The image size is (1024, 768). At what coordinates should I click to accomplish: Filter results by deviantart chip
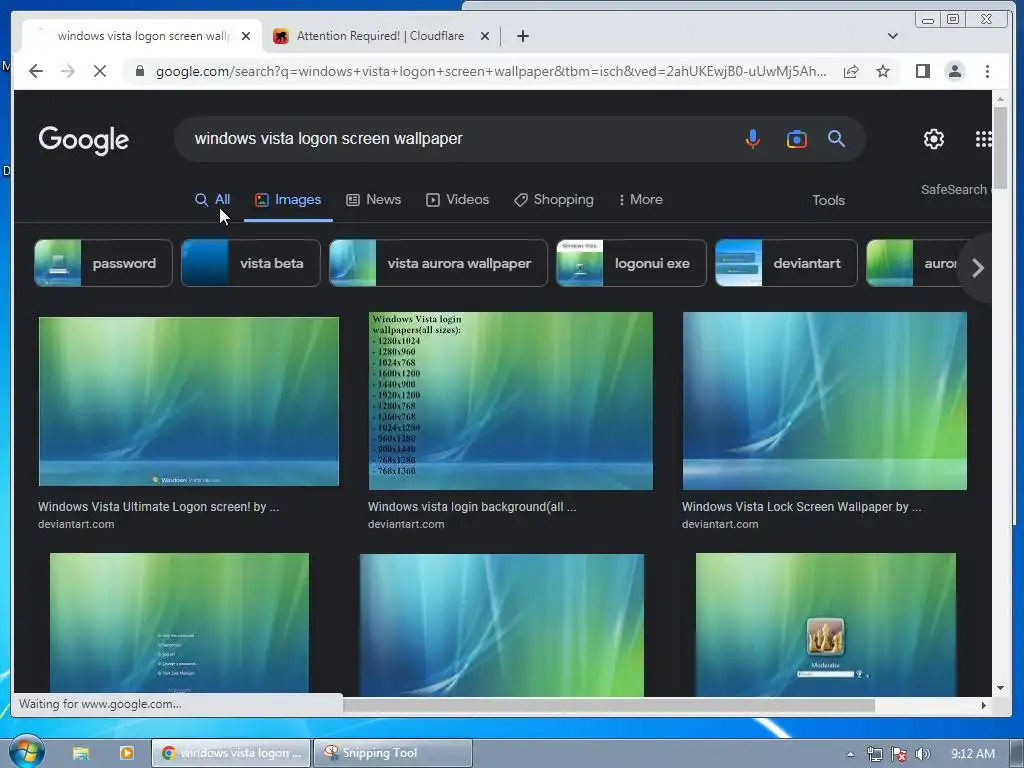click(786, 263)
